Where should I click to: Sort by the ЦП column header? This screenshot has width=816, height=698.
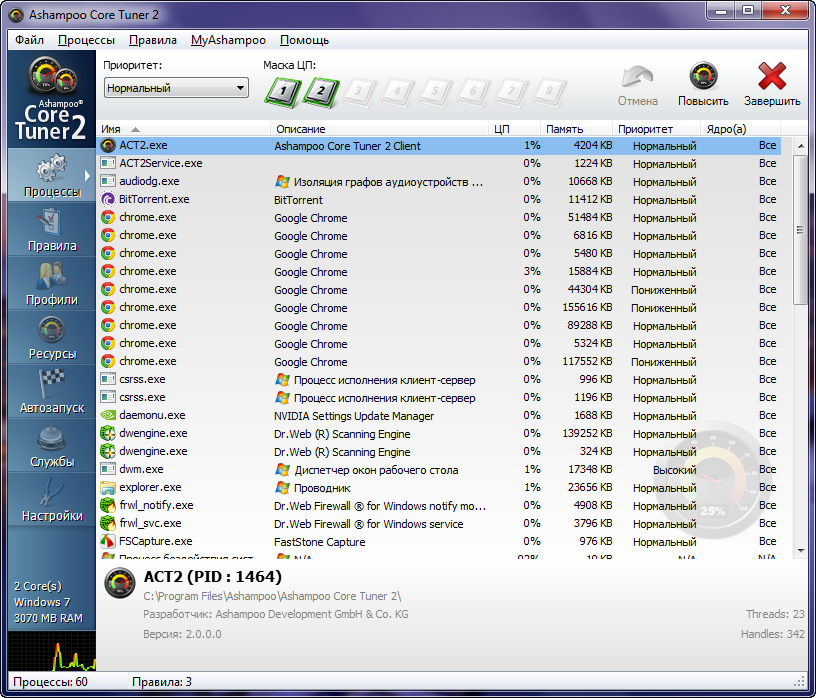click(515, 129)
